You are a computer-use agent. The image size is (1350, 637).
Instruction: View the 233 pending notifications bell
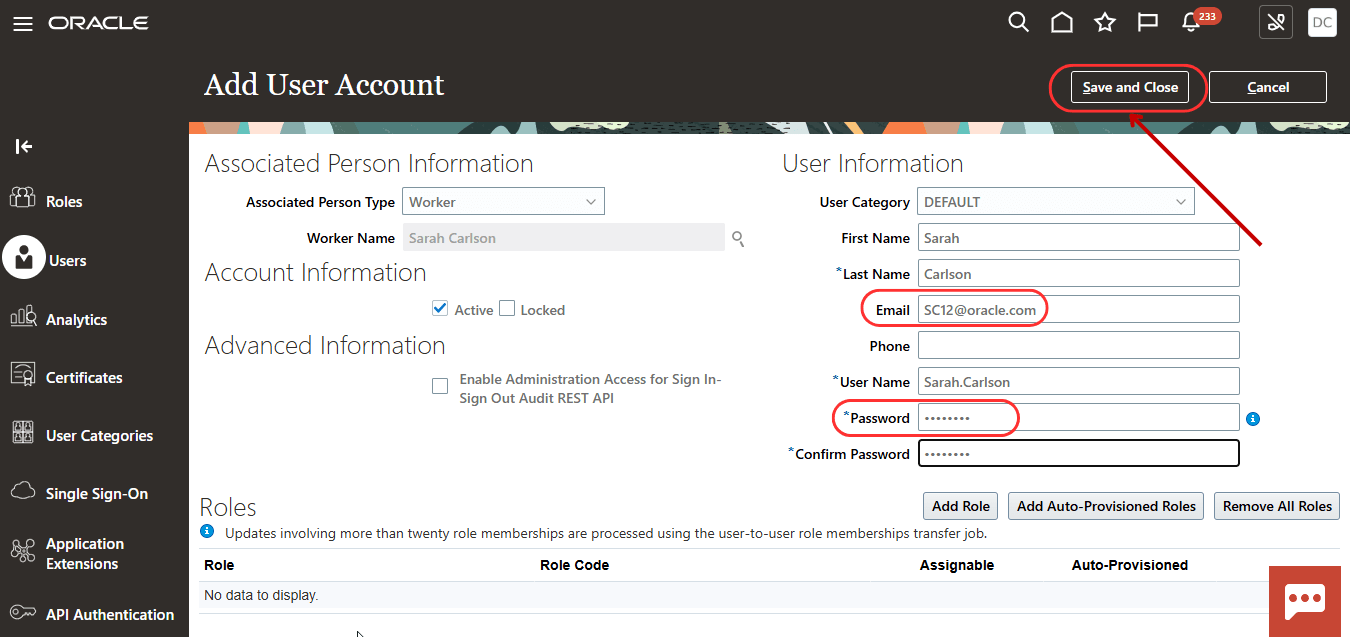click(x=1188, y=22)
